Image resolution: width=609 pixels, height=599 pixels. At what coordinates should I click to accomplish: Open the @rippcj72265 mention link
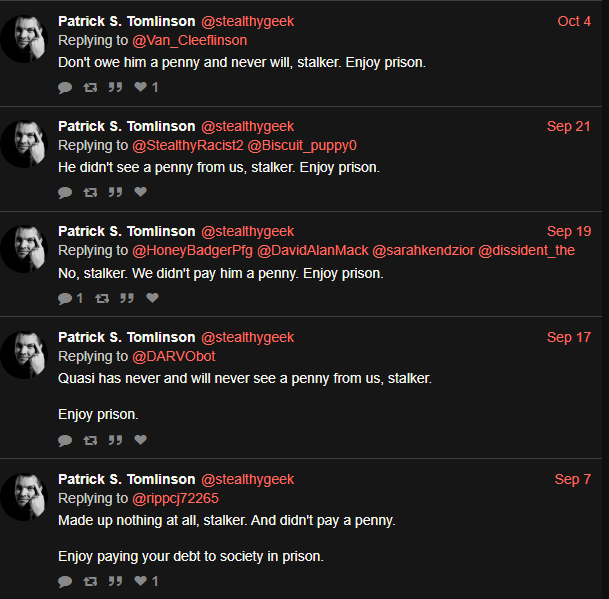[176, 498]
